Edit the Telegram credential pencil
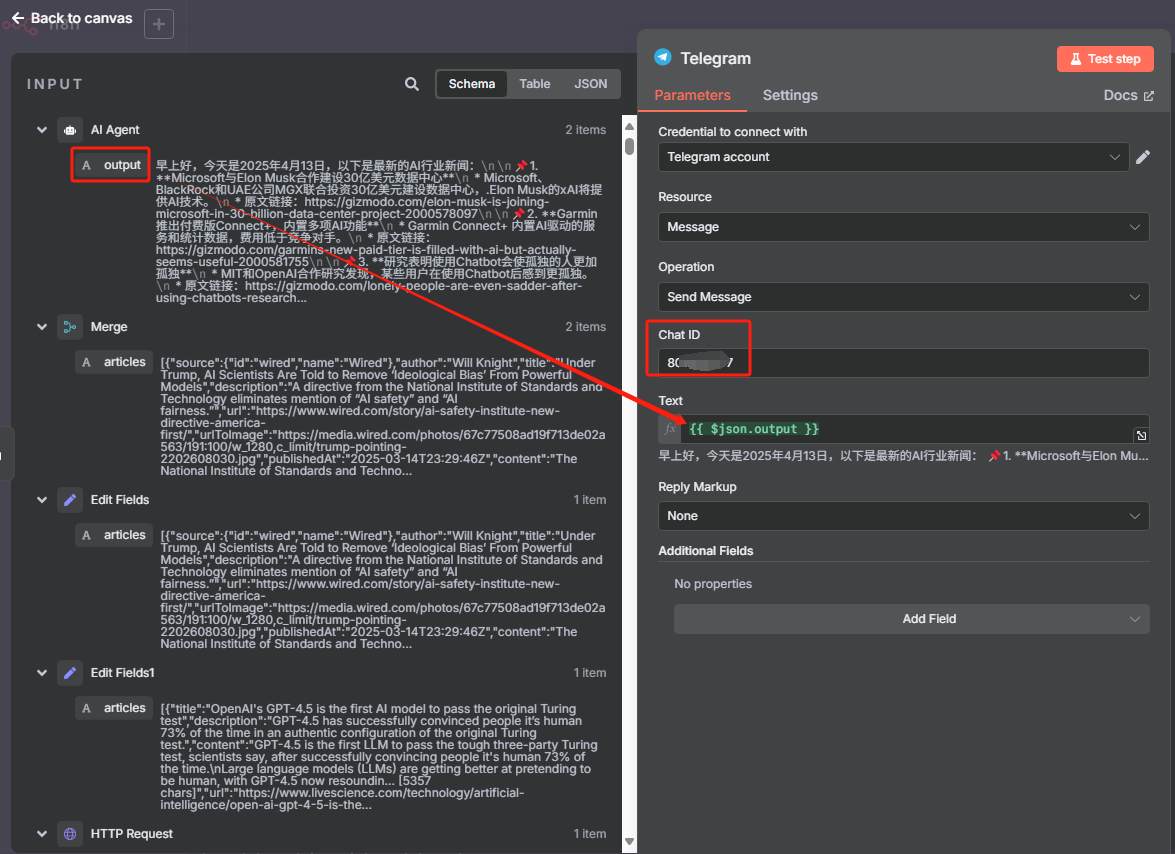The width and height of the screenshot is (1175, 854). pyautogui.click(x=1143, y=157)
